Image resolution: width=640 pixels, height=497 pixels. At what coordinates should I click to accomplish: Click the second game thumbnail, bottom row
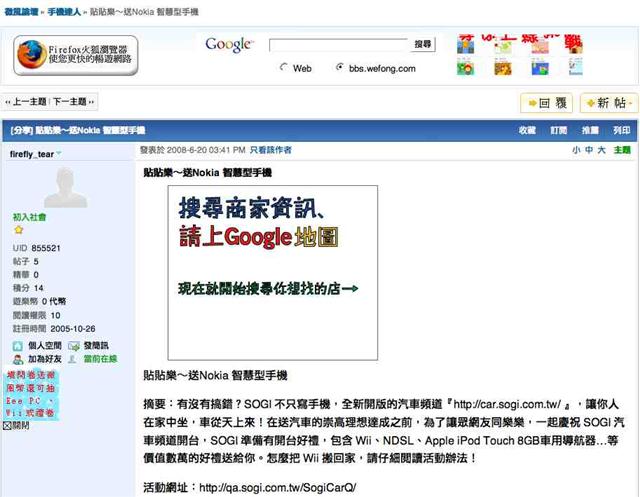click(x=503, y=67)
